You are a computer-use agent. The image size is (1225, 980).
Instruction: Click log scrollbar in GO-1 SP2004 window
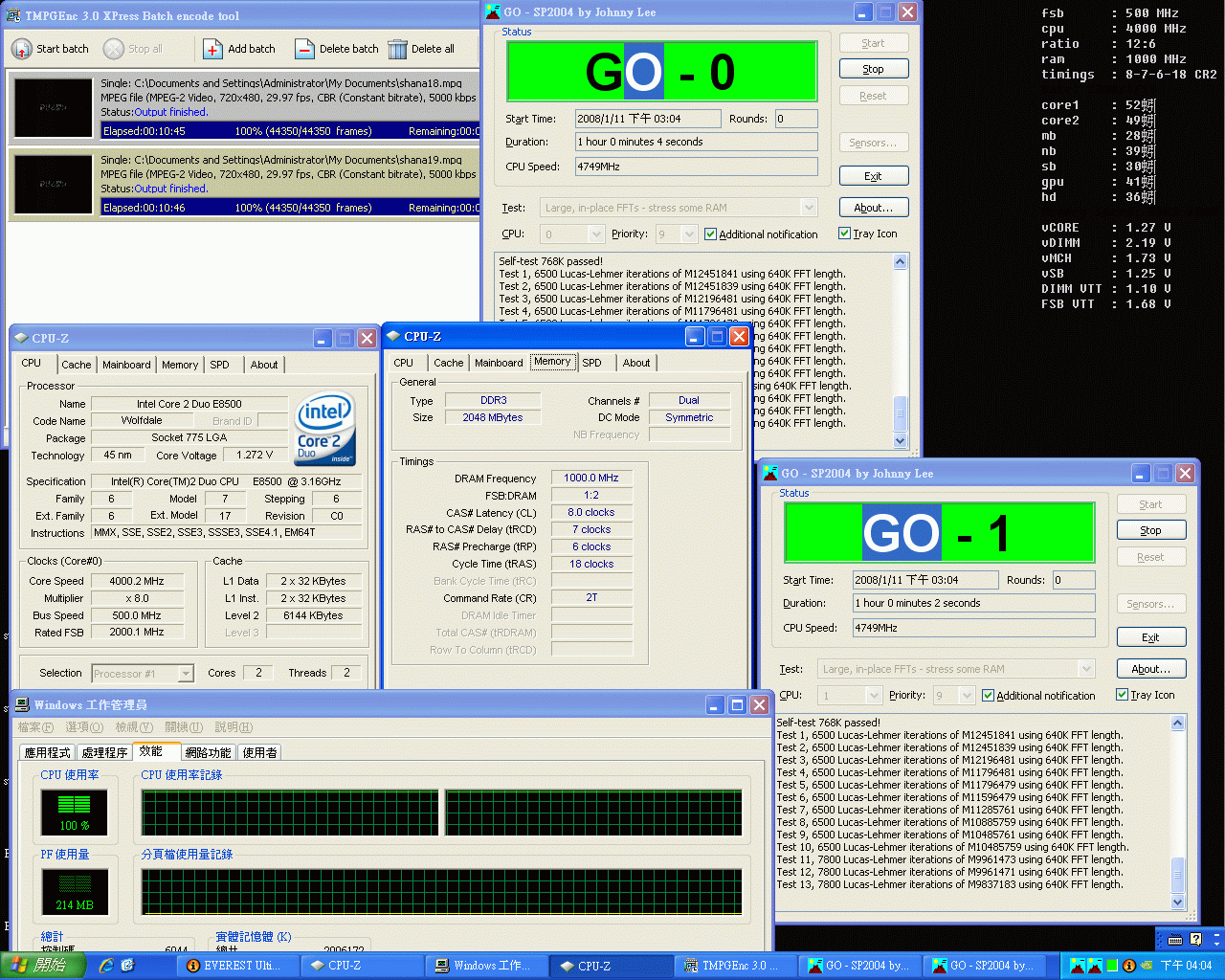click(x=1178, y=813)
